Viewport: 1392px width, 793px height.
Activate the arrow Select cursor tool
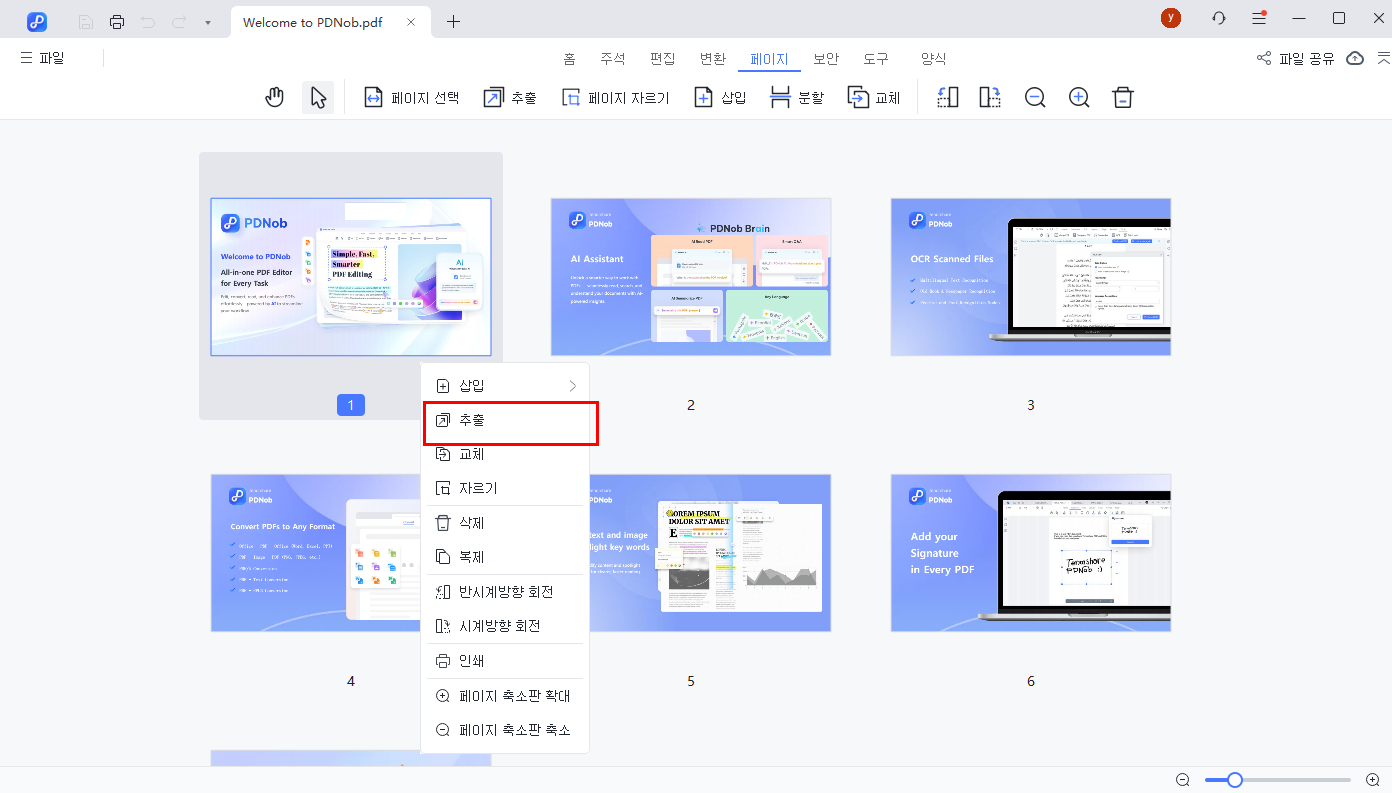(x=318, y=97)
